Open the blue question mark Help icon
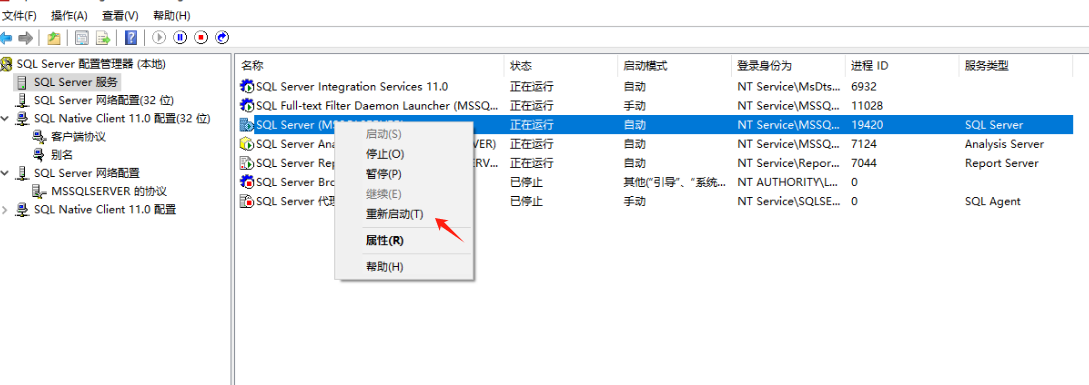The height and width of the screenshot is (385, 1089). [x=131, y=38]
